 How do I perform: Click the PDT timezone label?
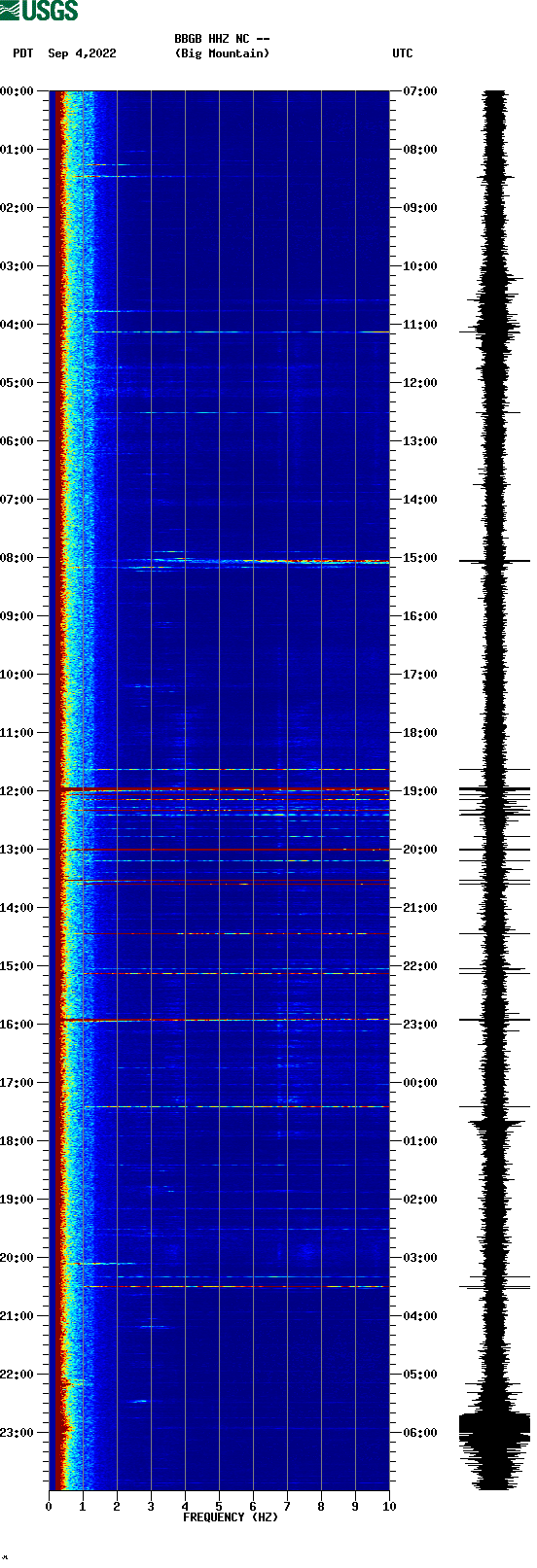[x=22, y=53]
